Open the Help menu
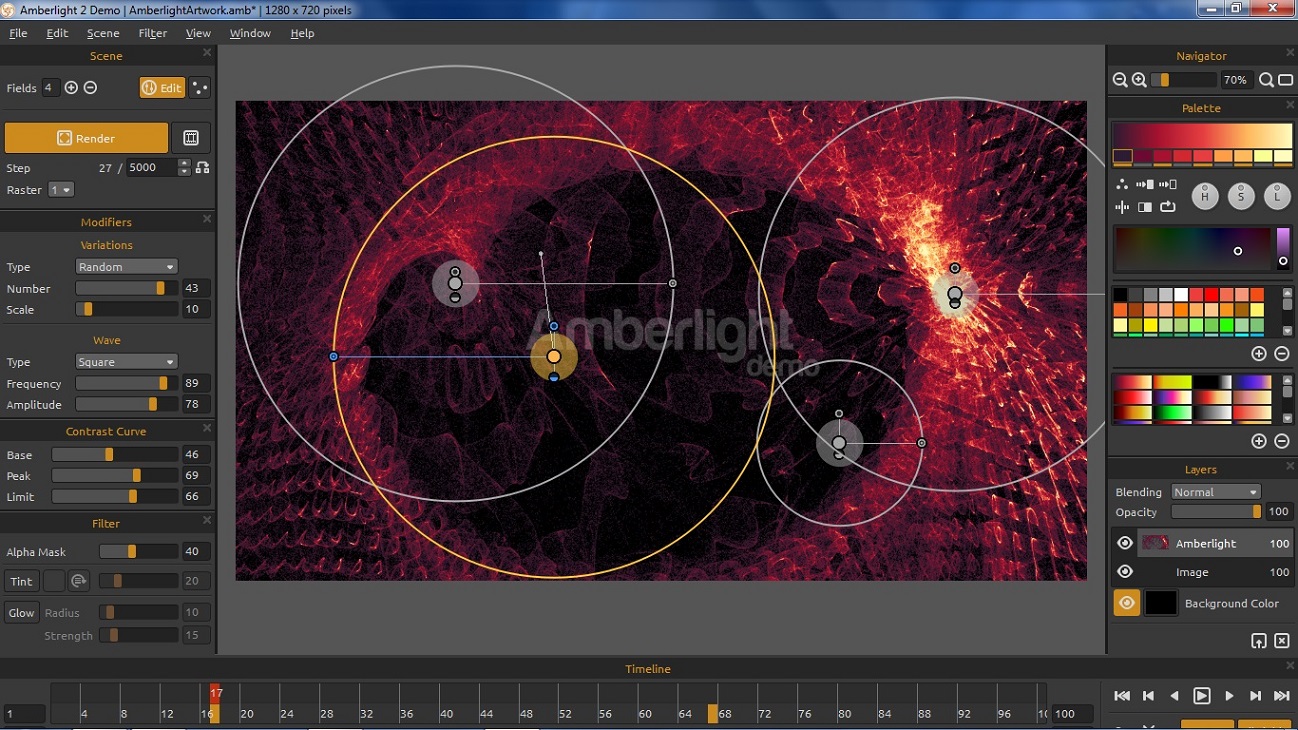The image size is (1298, 730). (302, 33)
